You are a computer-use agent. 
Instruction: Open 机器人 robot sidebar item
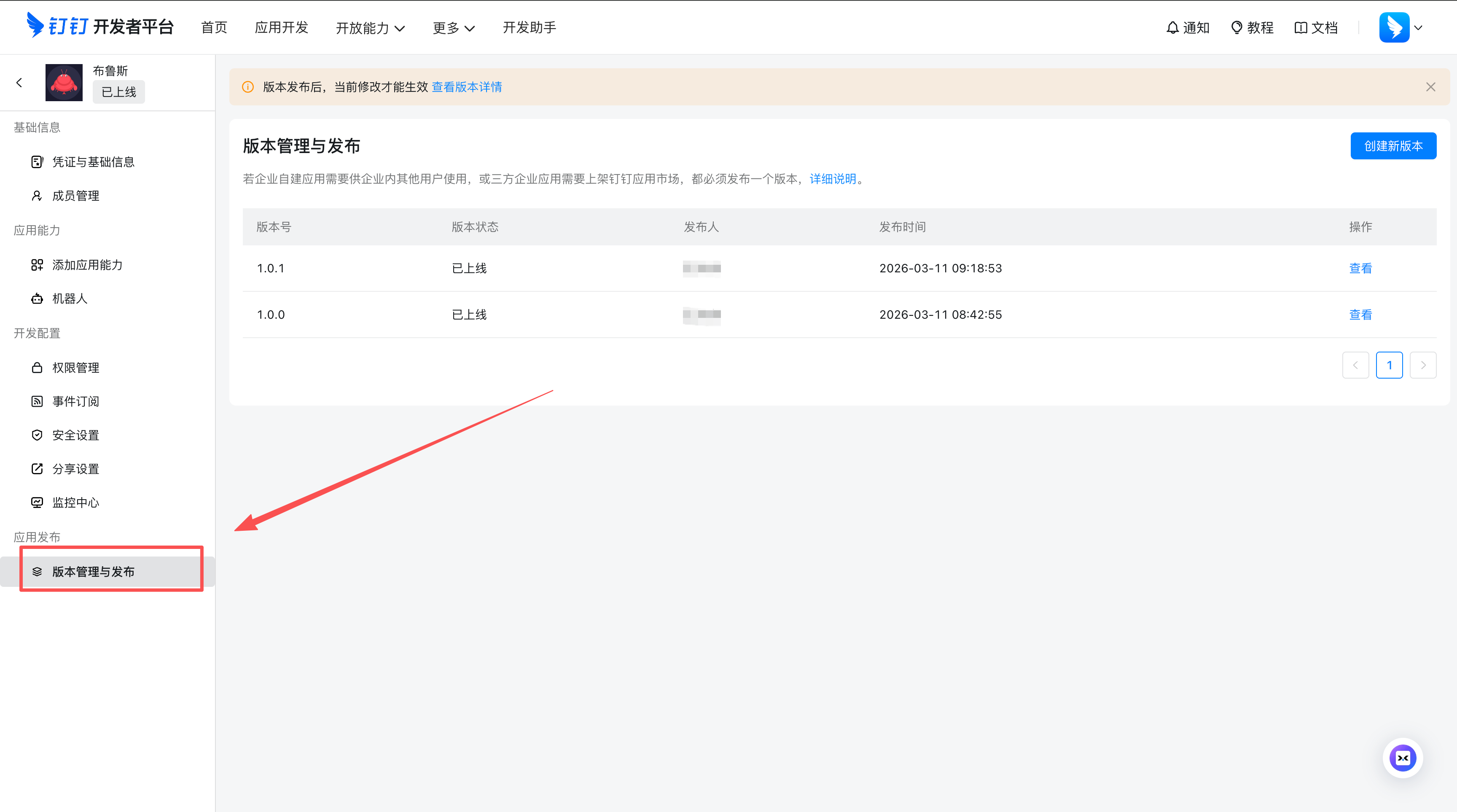pos(69,298)
